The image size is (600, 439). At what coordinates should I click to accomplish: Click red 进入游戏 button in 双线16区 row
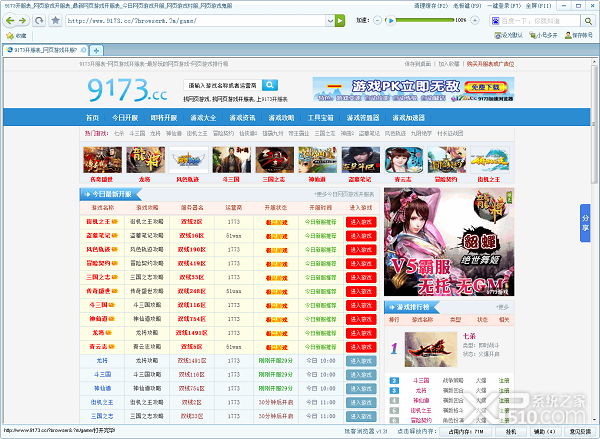pyautogui.click(x=361, y=236)
